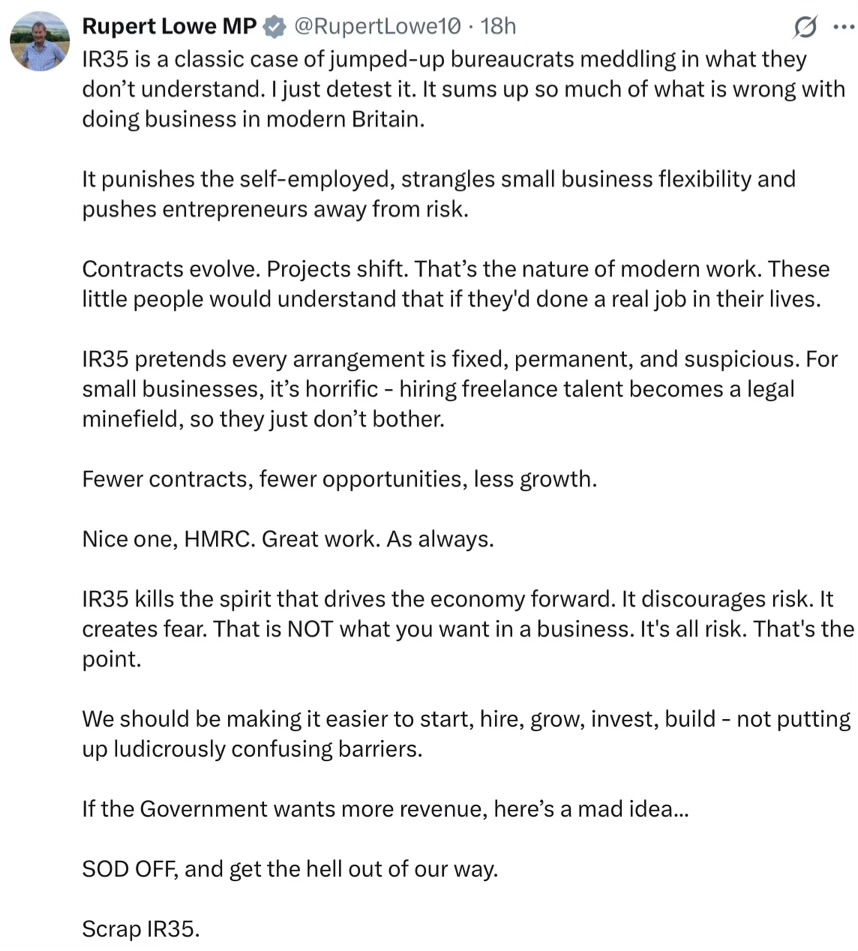Click the line 'IR35 is a classic case'
858x951 pixels.
point(444,59)
